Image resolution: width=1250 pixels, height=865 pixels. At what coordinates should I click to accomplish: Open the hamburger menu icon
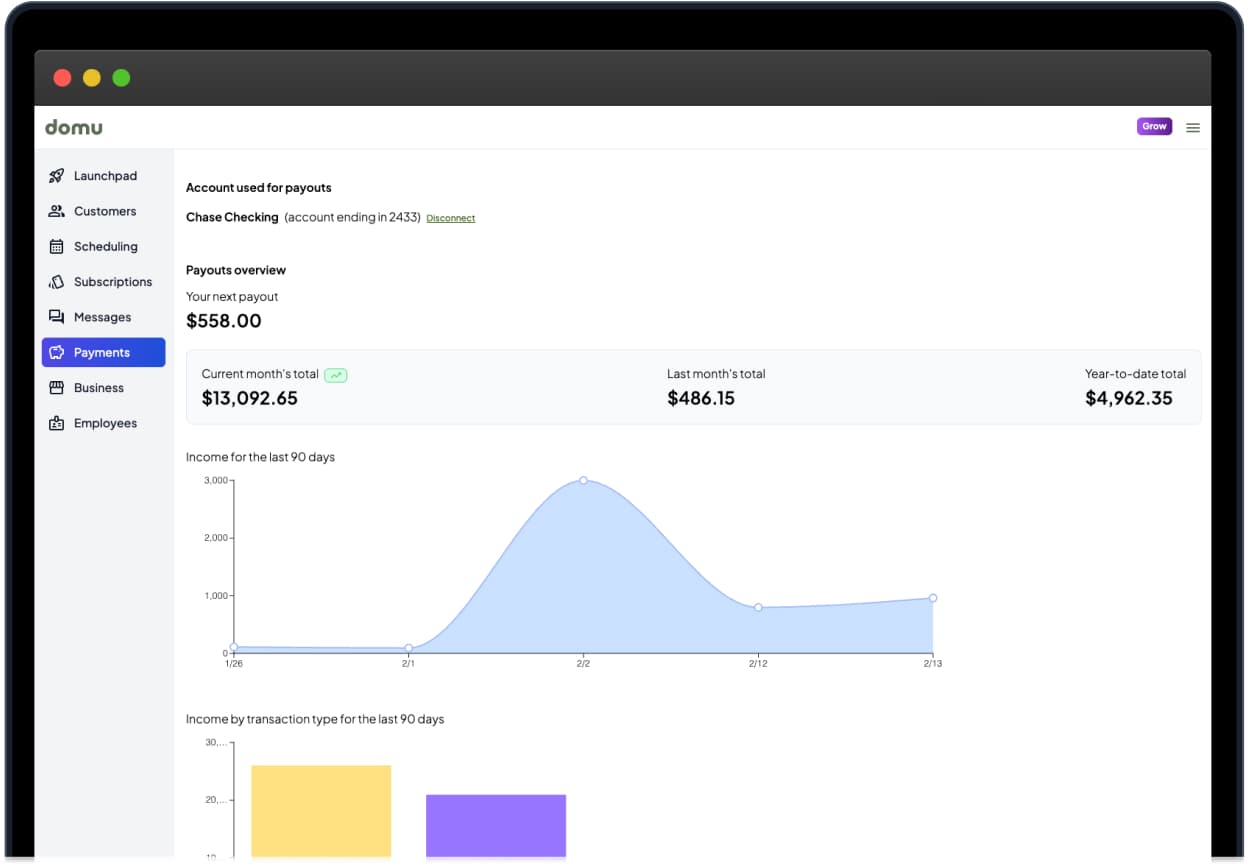pos(1193,127)
